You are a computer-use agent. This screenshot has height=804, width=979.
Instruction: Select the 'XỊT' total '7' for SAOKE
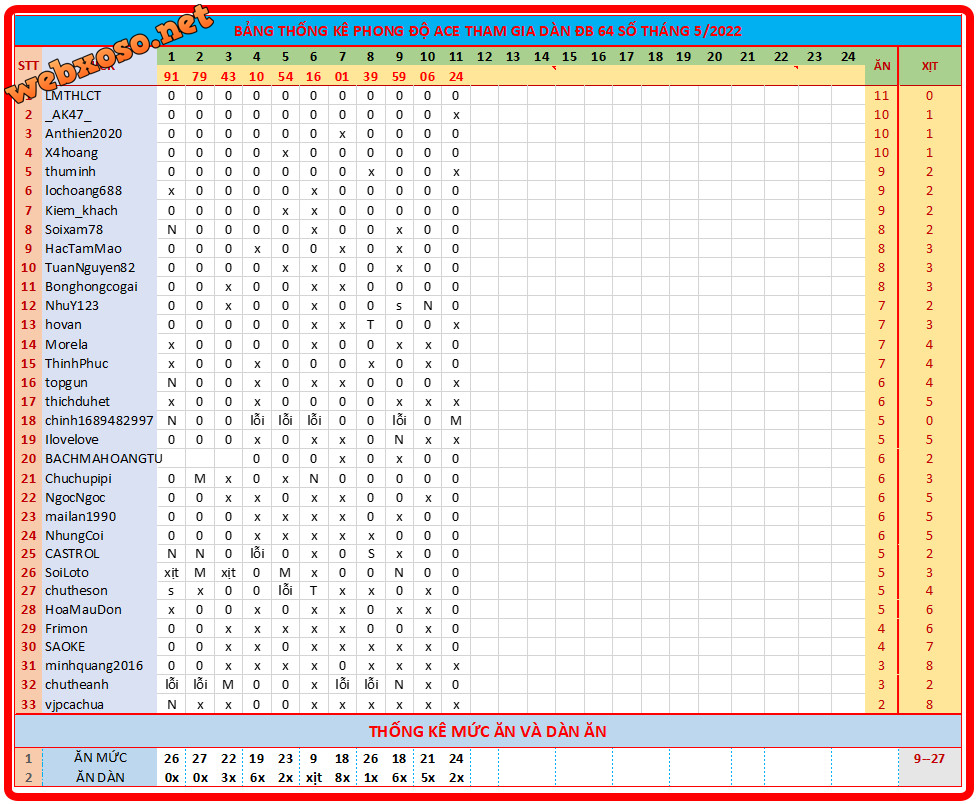click(930, 647)
